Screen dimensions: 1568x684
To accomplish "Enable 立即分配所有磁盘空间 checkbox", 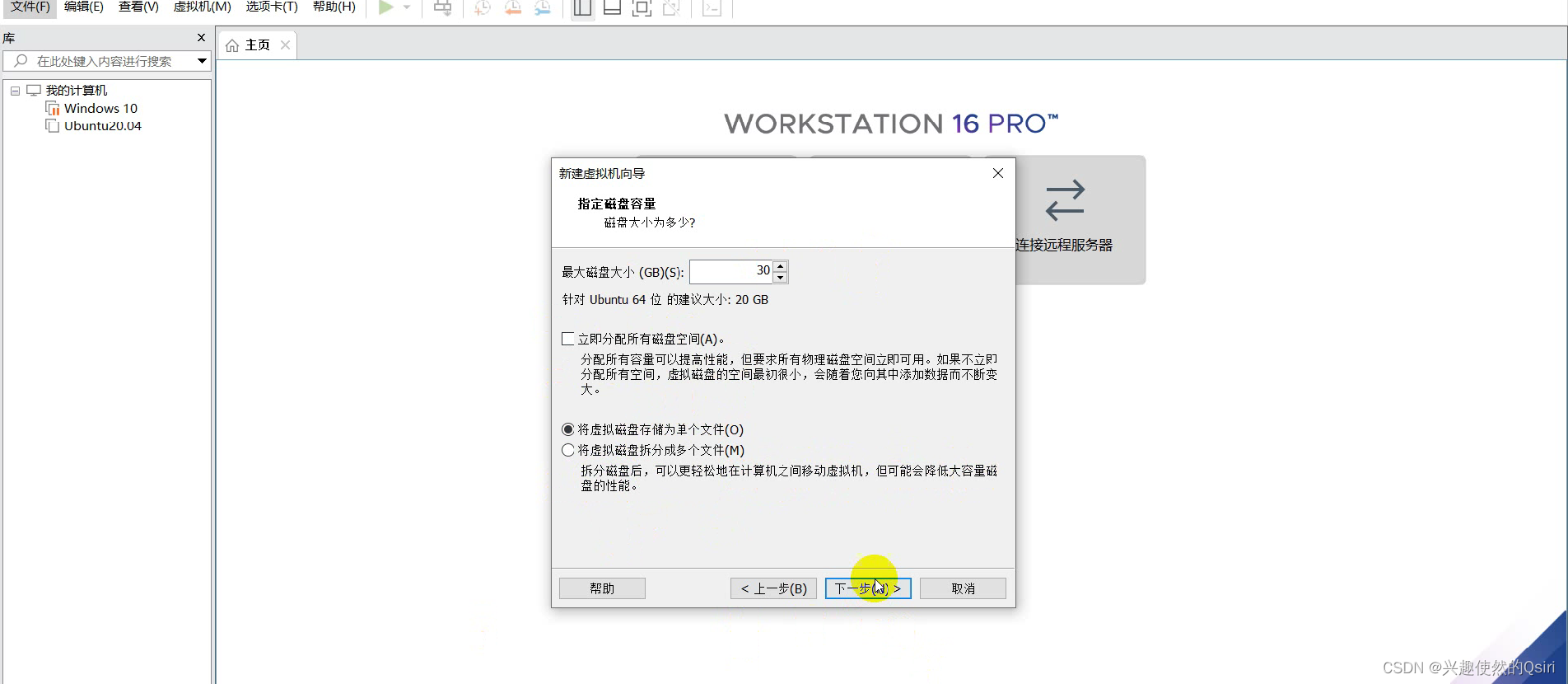I will (x=568, y=339).
